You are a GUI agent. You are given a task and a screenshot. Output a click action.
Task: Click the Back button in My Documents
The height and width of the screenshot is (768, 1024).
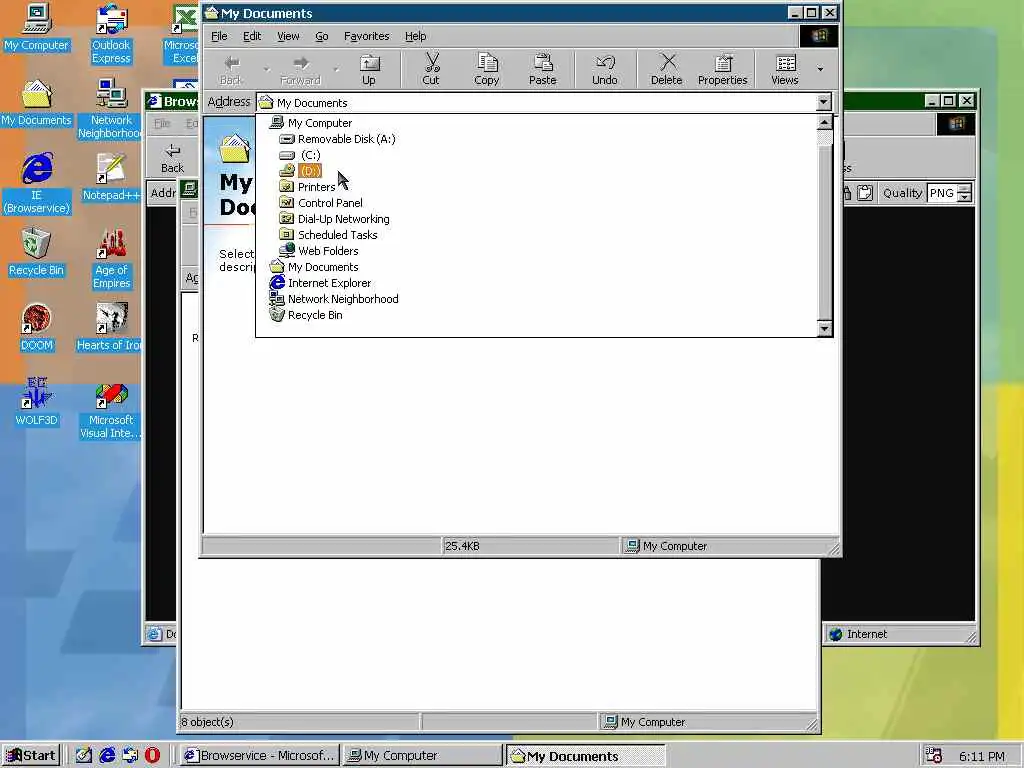pyautogui.click(x=231, y=69)
